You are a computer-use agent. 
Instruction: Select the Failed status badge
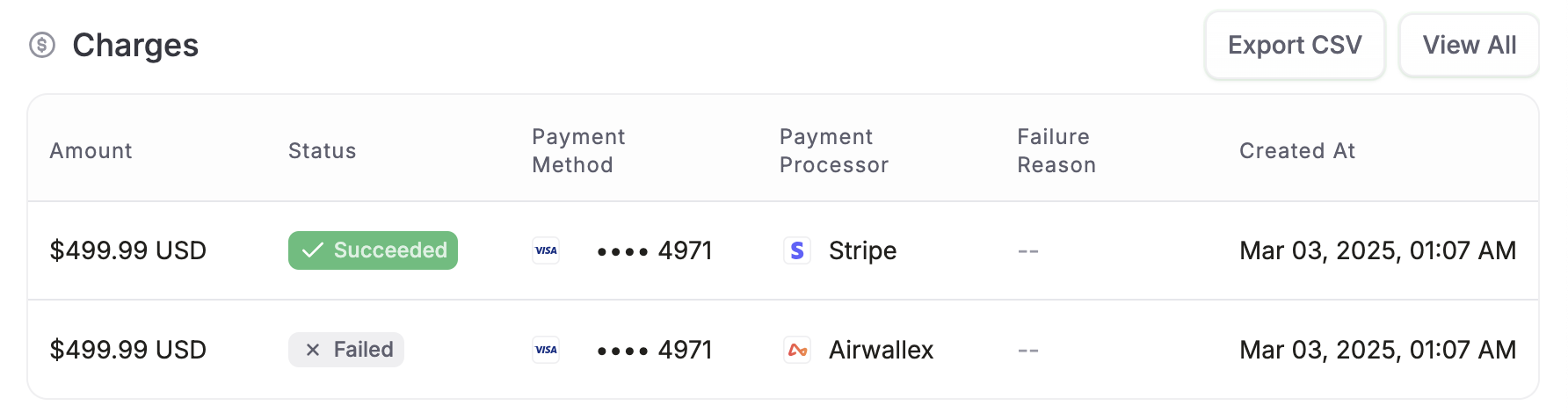(x=346, y=350)
